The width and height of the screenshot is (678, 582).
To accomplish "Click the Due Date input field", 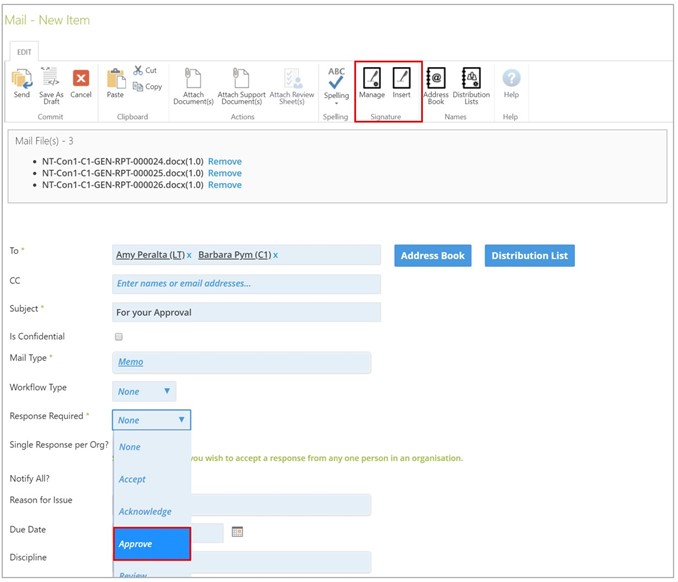I will coord(208,533).
